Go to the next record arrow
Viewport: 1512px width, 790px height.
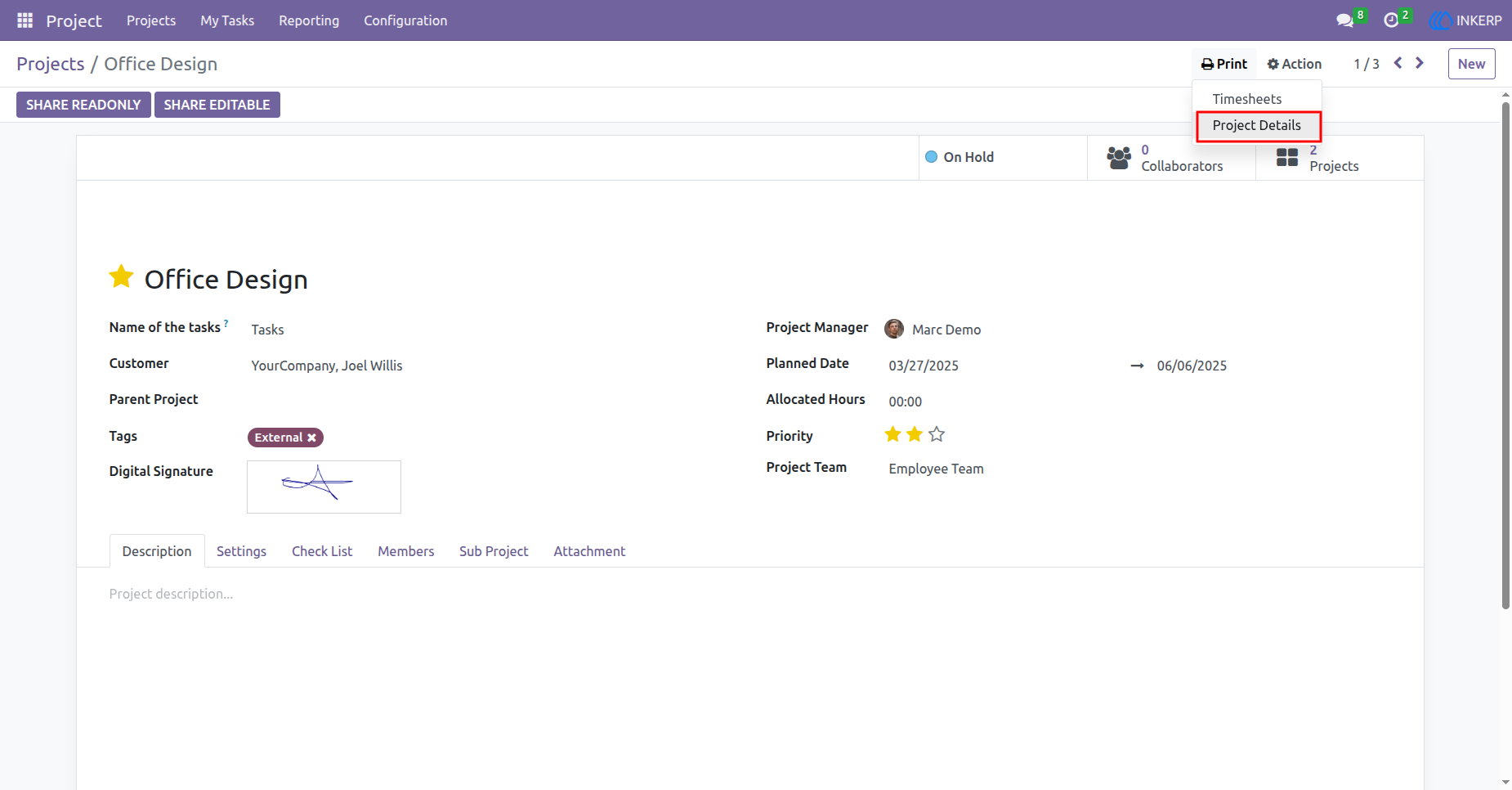click(x=1420, y=63)
